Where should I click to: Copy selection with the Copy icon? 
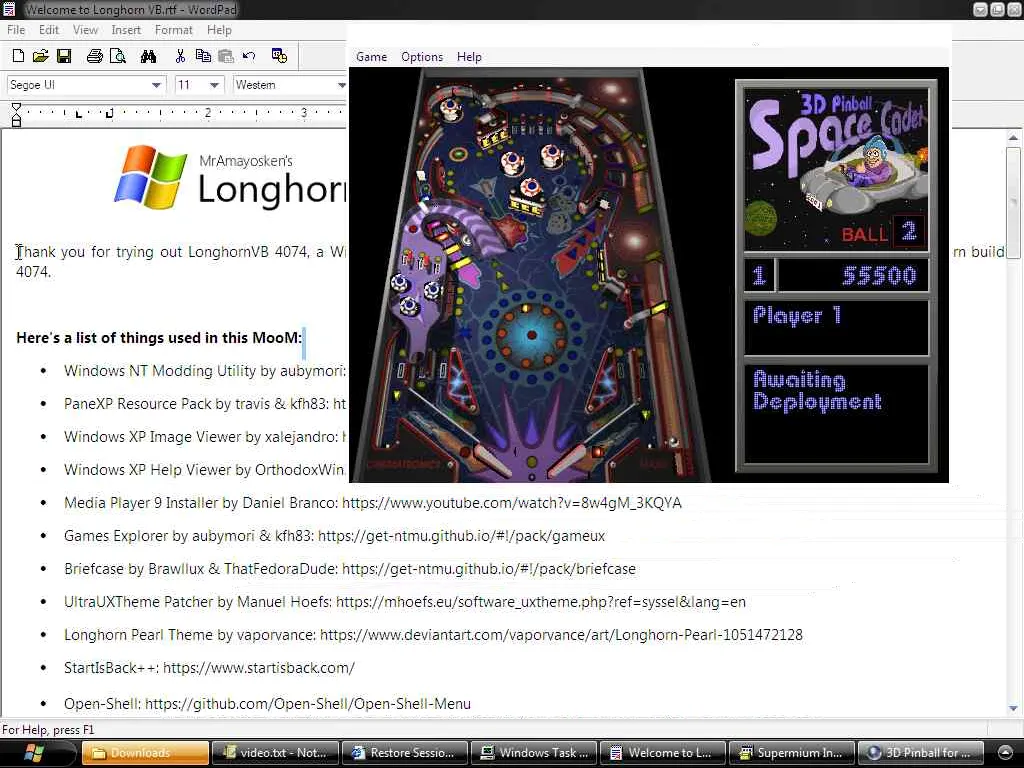[x=203, y=56]
